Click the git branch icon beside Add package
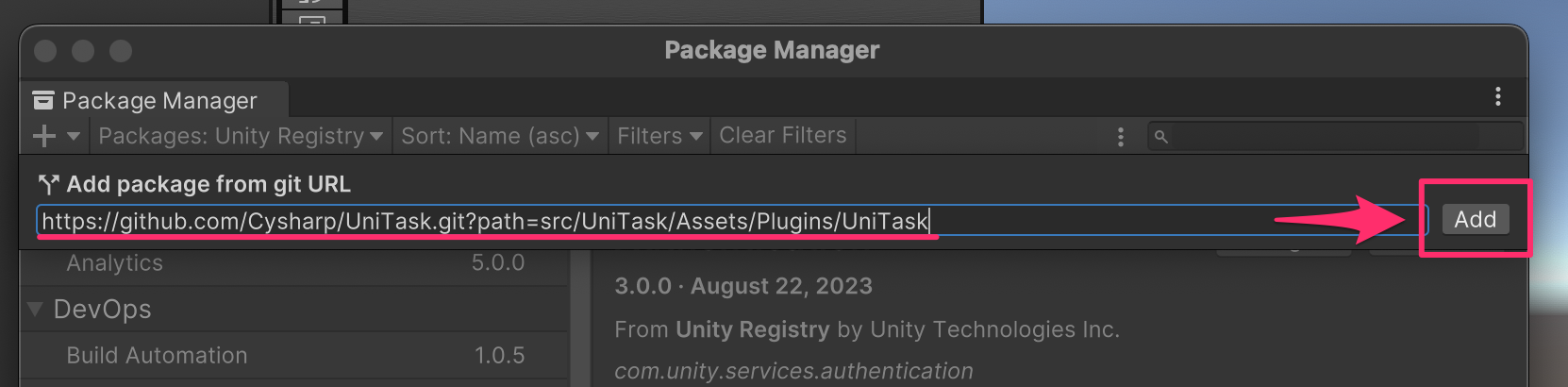The height and width of the screenshot is (387, 1568). click(x=48, y=184)
